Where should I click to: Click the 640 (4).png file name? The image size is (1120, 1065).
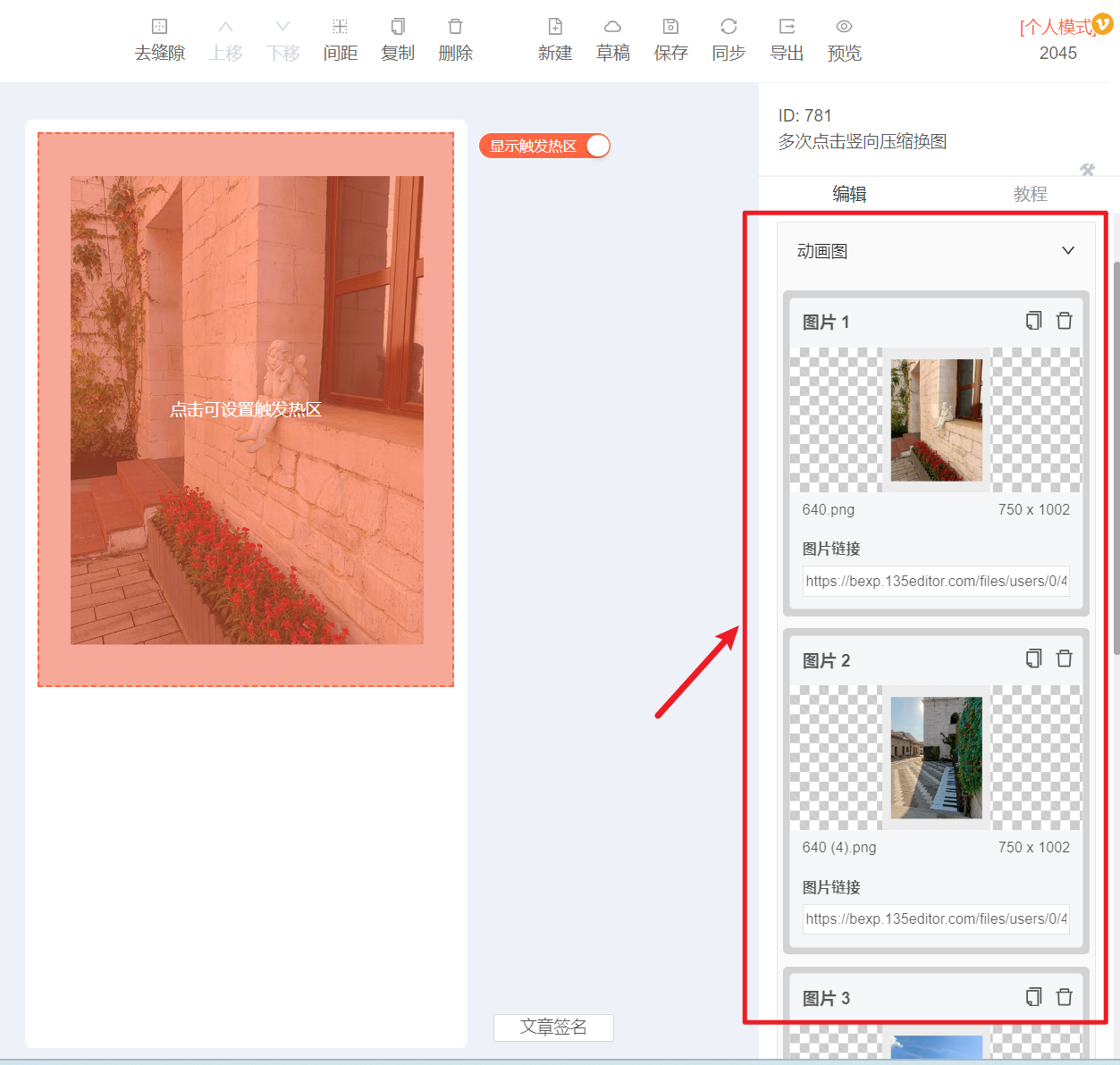tap(839, 847)
